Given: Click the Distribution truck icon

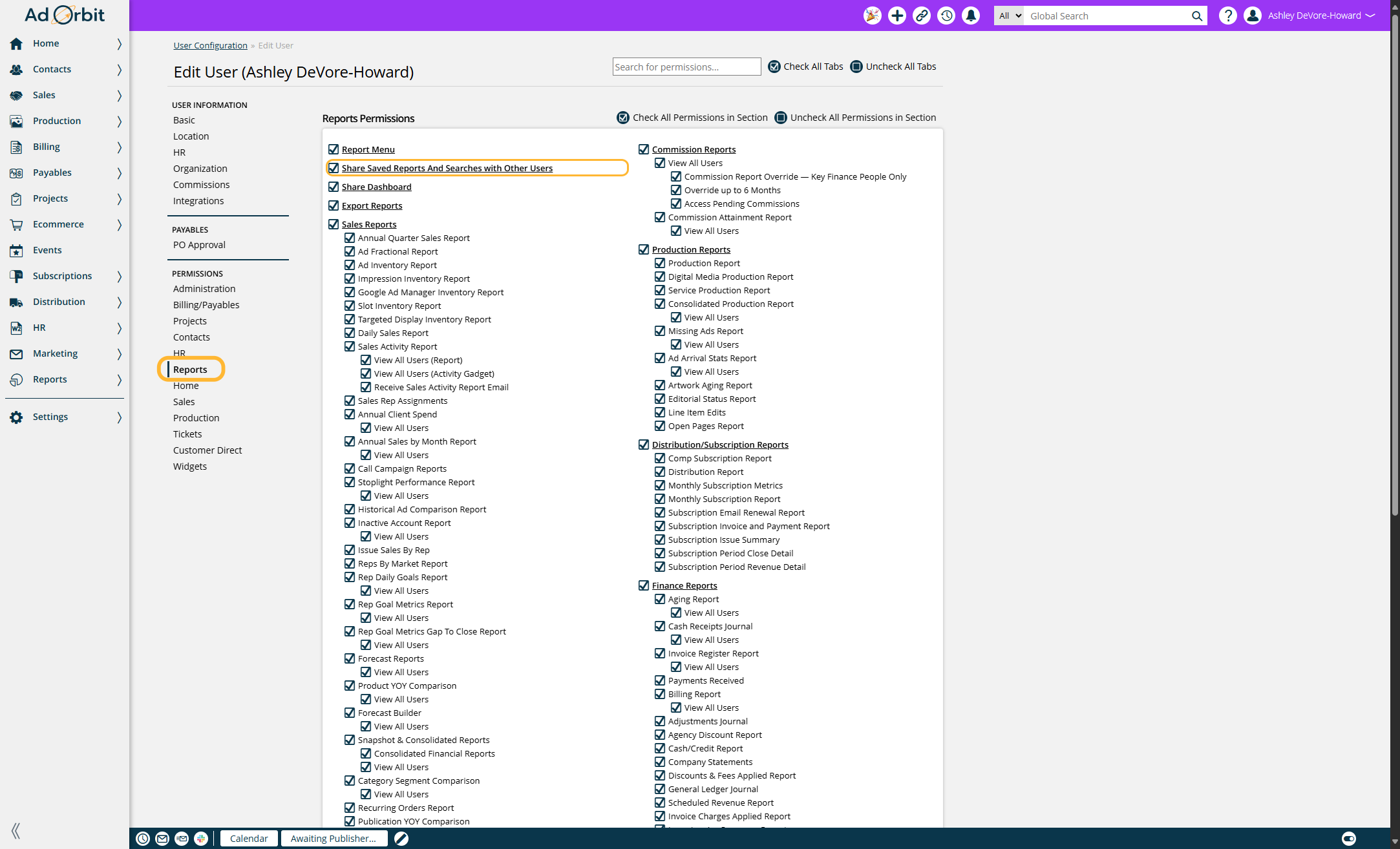Looking at the screenshot, I should 16,302.
